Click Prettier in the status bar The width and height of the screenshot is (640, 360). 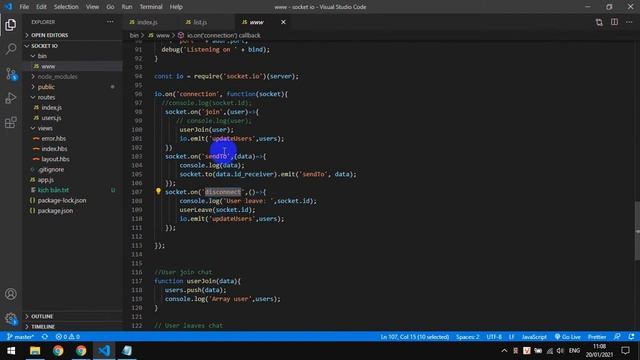coord(597,337)
